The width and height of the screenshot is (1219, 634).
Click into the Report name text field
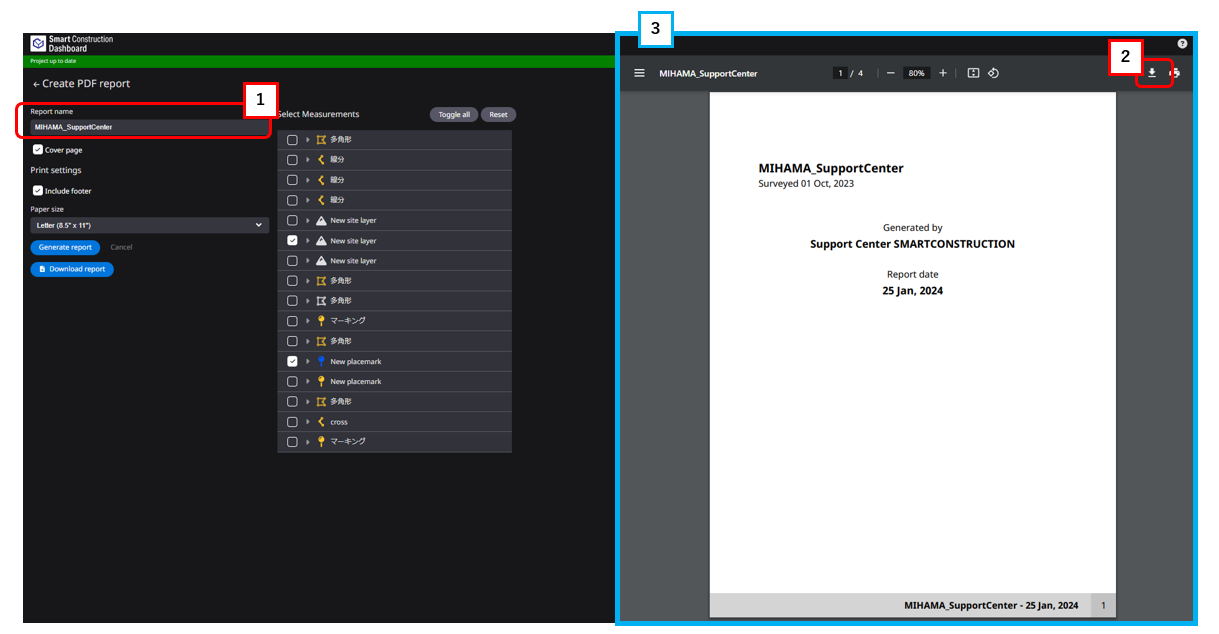(x=149, y=127)
